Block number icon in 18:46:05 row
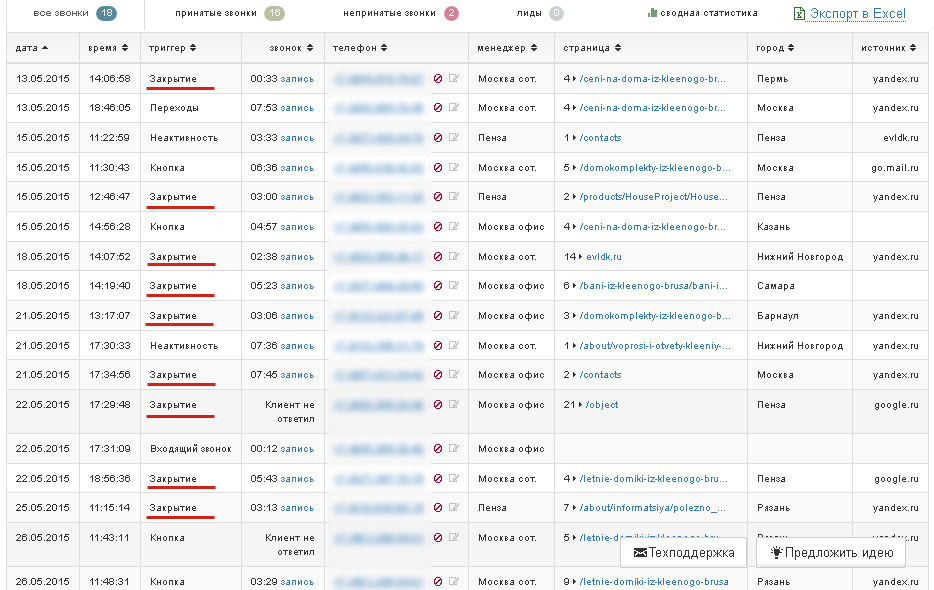934x590 pixels. pyautogui.click(x=438, y=108)
